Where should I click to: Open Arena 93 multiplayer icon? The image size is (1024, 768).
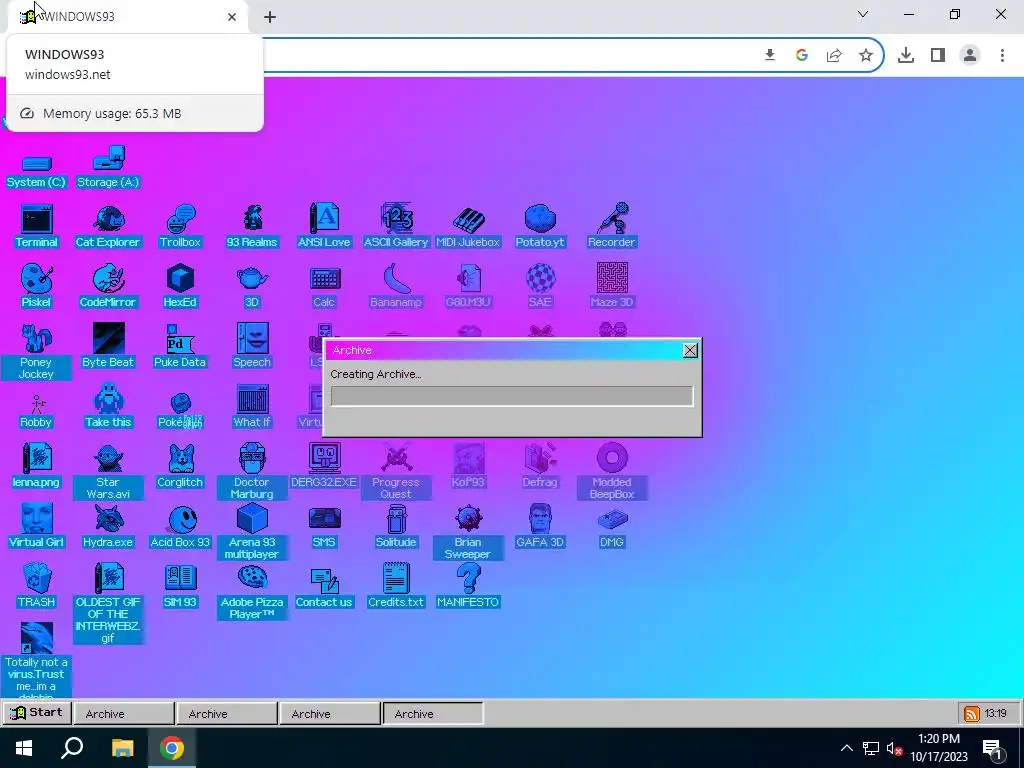point(252,532)
